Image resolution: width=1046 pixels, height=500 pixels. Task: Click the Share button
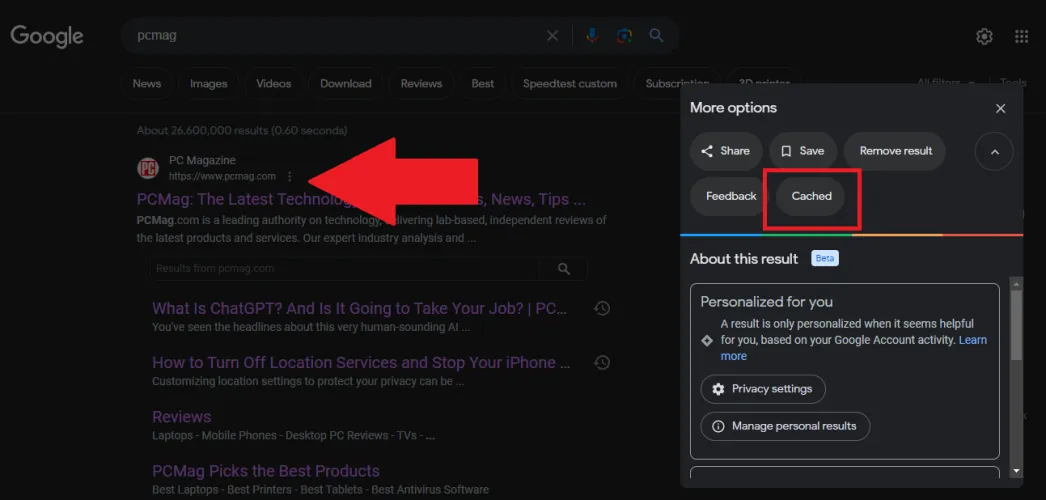click(x=726, y=151)
